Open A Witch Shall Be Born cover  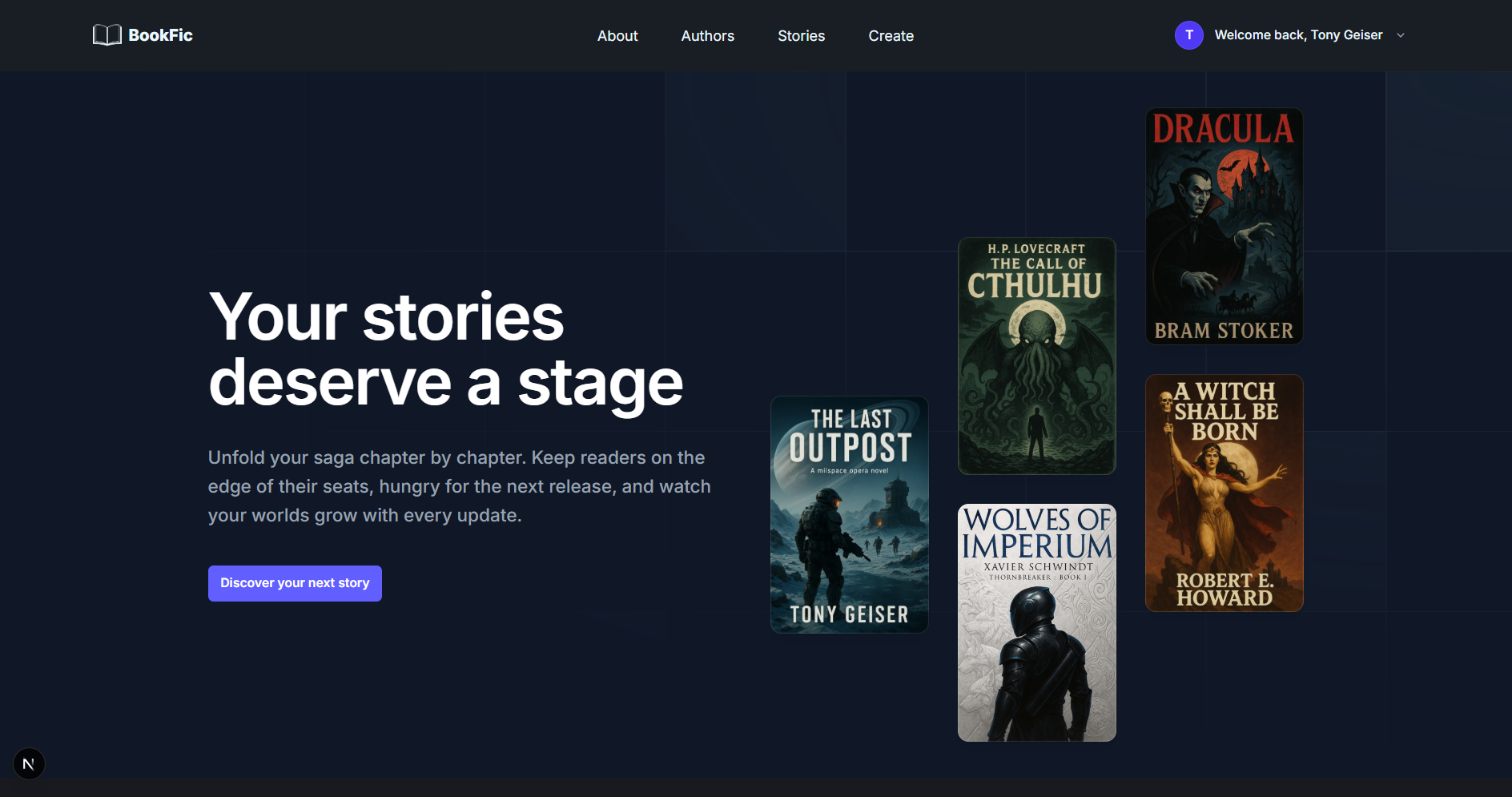pyautogui.click(x=1224, y=492)
